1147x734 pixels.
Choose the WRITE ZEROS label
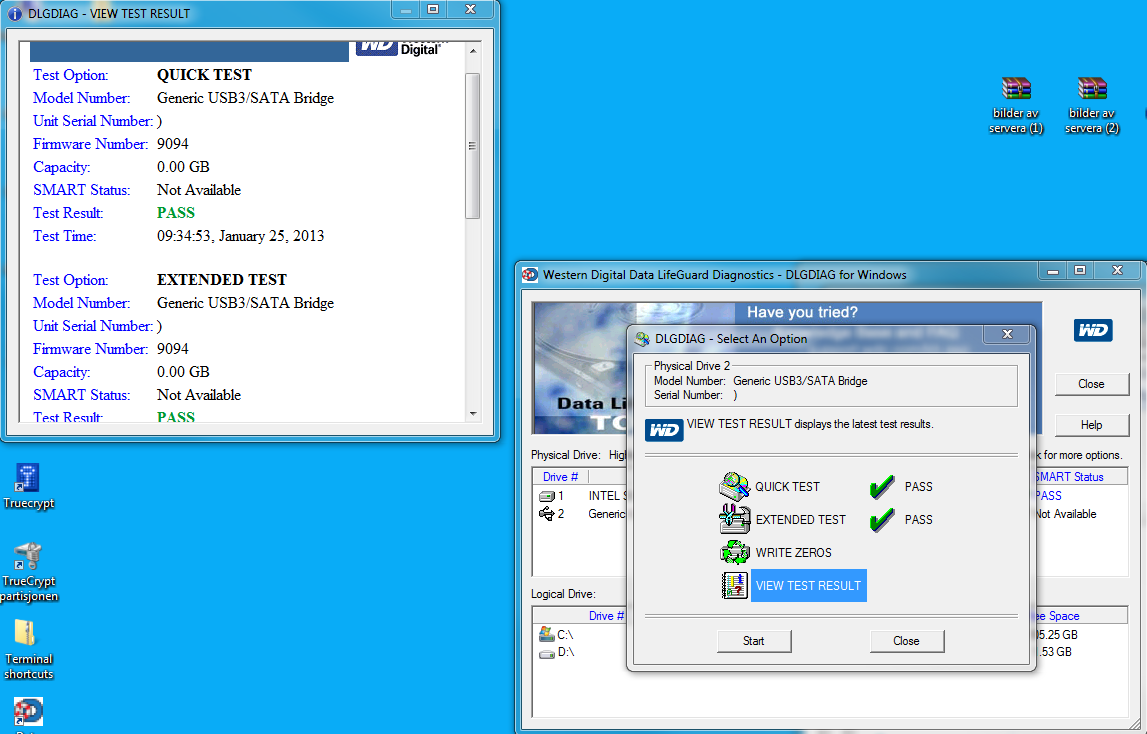(794, 553)
